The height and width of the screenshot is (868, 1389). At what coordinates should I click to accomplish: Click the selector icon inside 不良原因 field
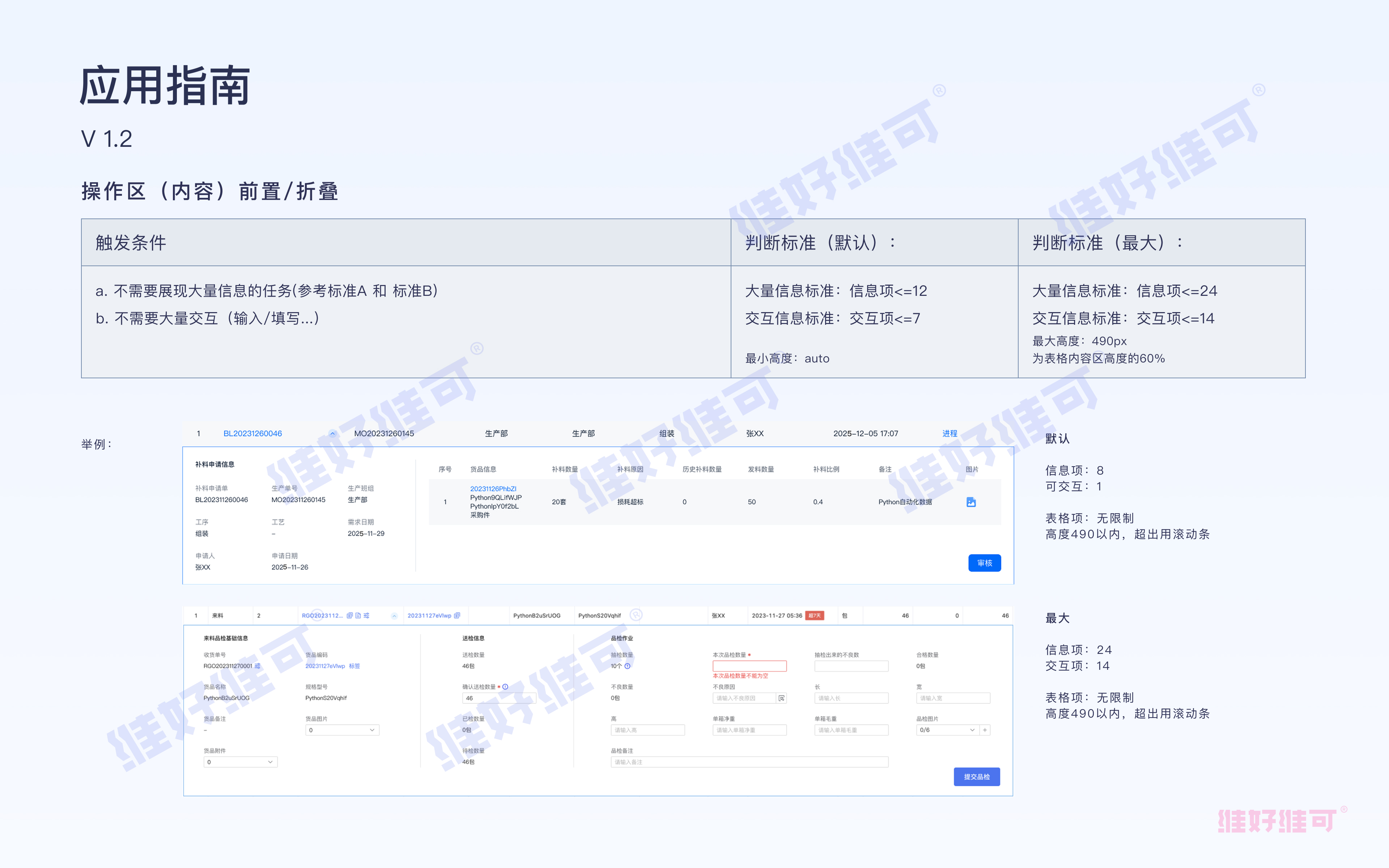pyautogui.click(x=782, y=698)
